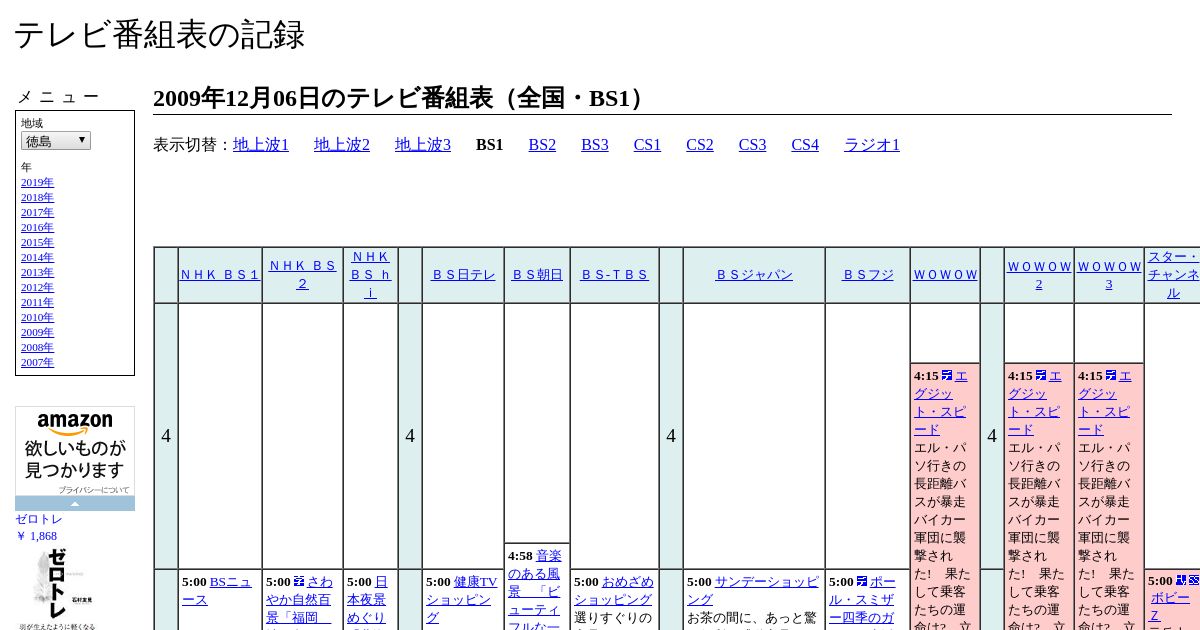This screenshot has height=630, width=1200.
Task: Open the 健康TVショッピング program link
Action: coord(460,600)
